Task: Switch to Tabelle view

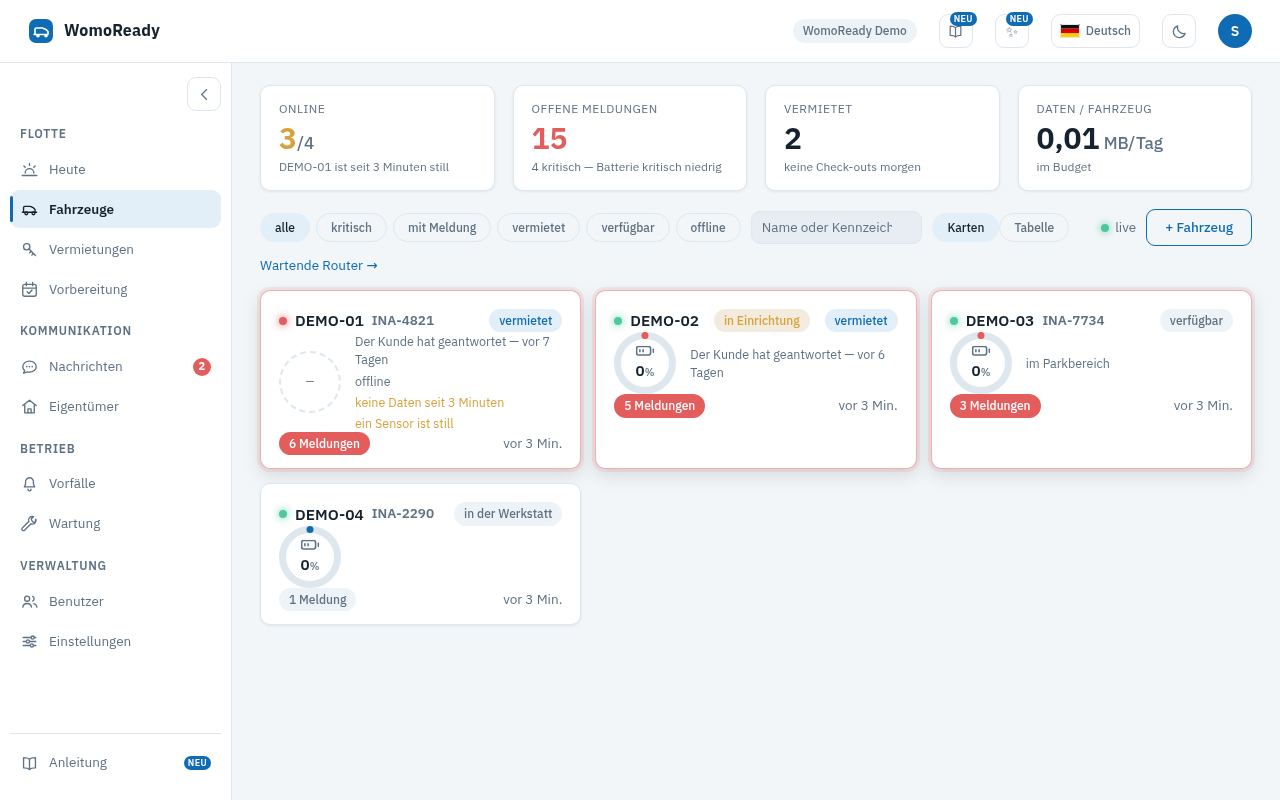Action: tap(1034, 228)
